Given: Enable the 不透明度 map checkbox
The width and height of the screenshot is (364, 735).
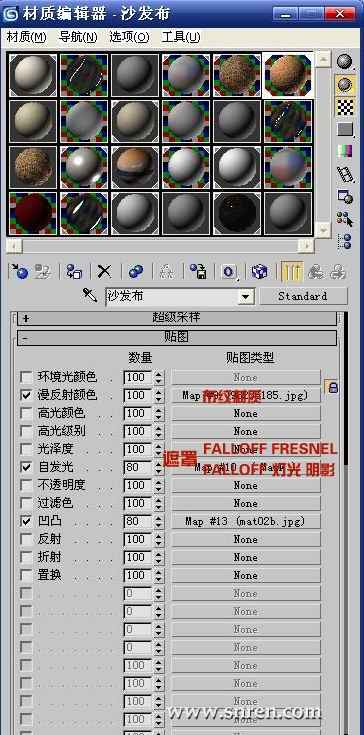Looking at the screenshot, I should point(26,485).
